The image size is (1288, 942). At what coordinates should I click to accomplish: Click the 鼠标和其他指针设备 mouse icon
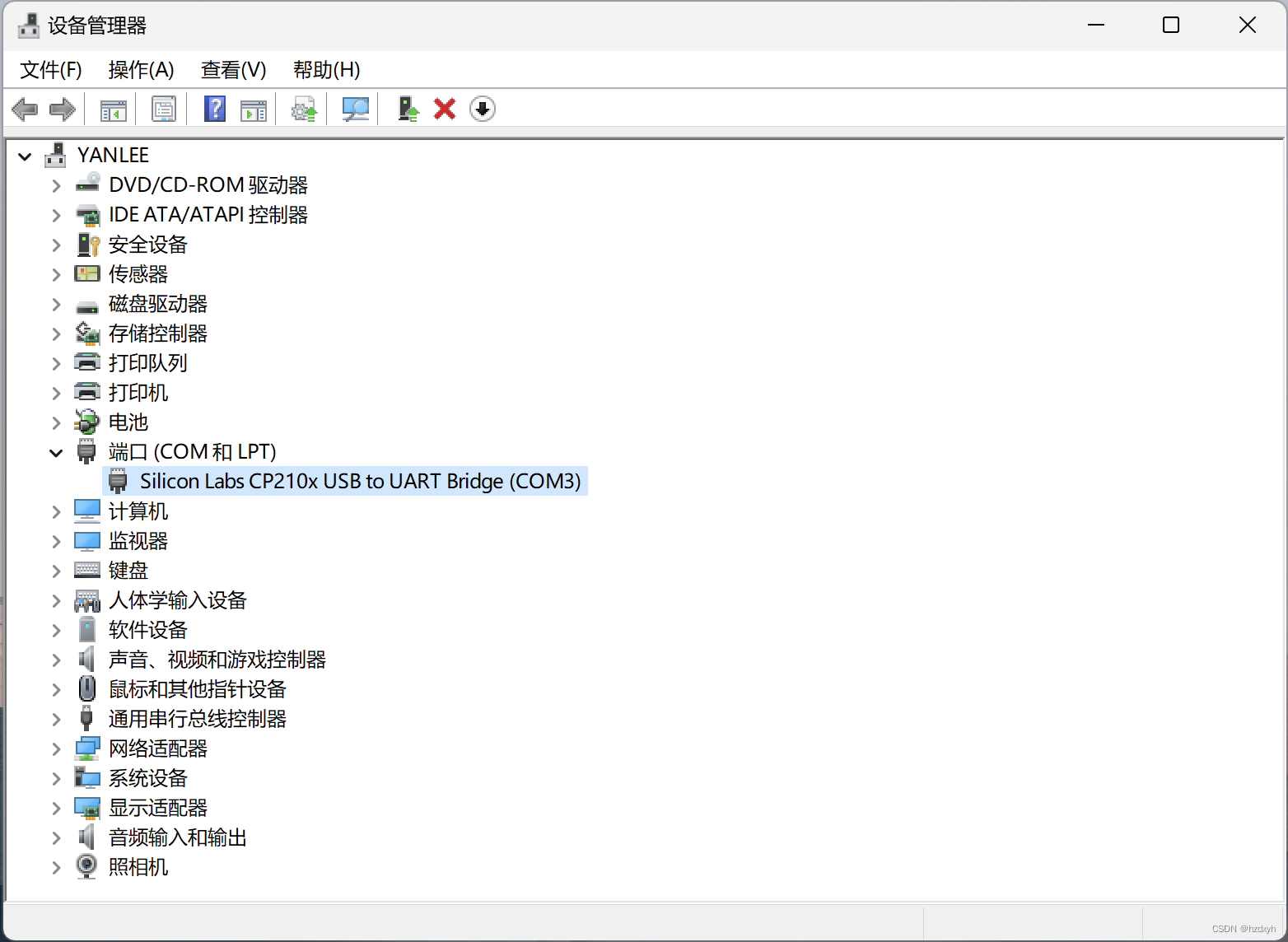87,688
